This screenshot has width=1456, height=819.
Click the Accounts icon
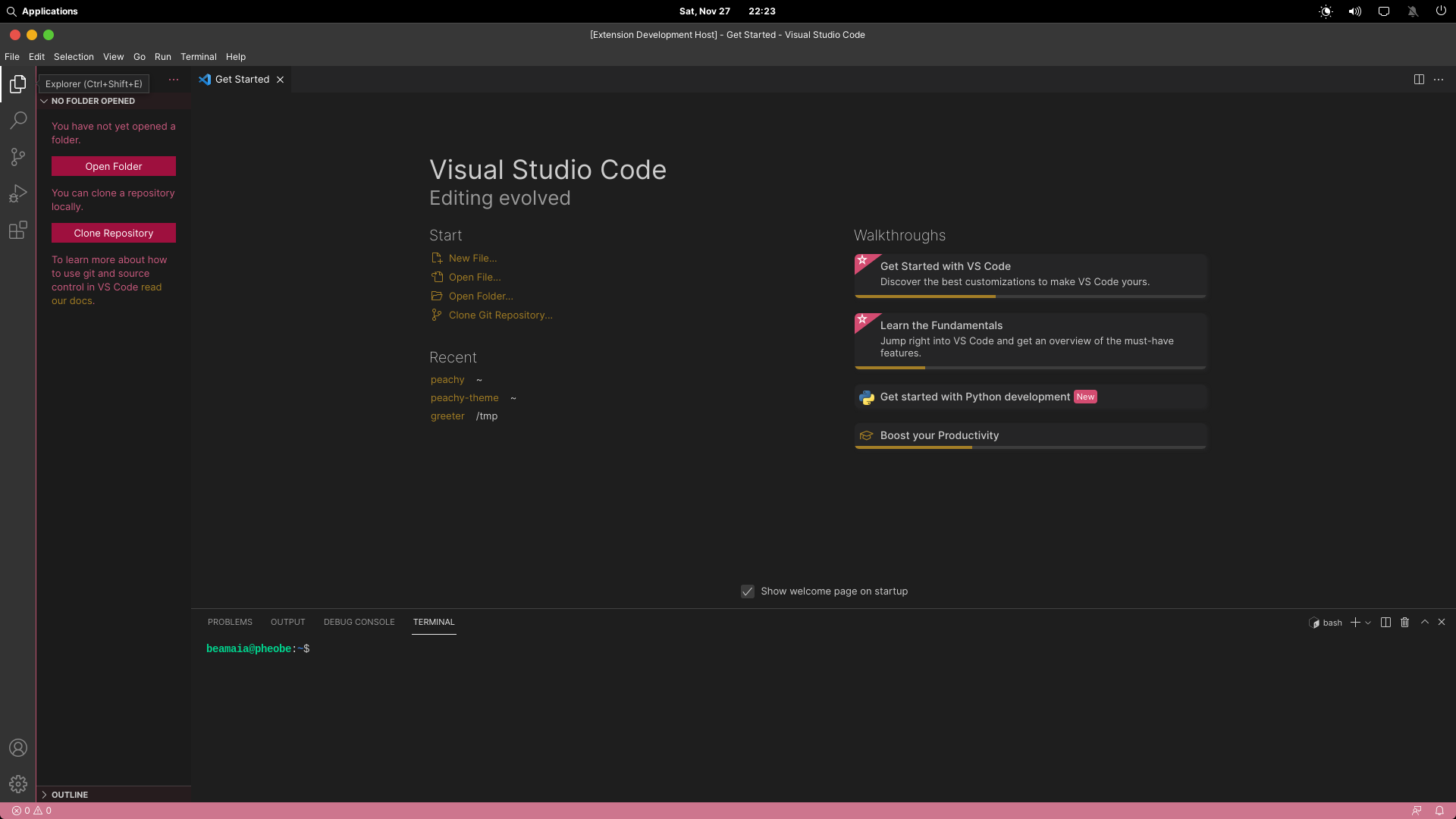point(18,748)
